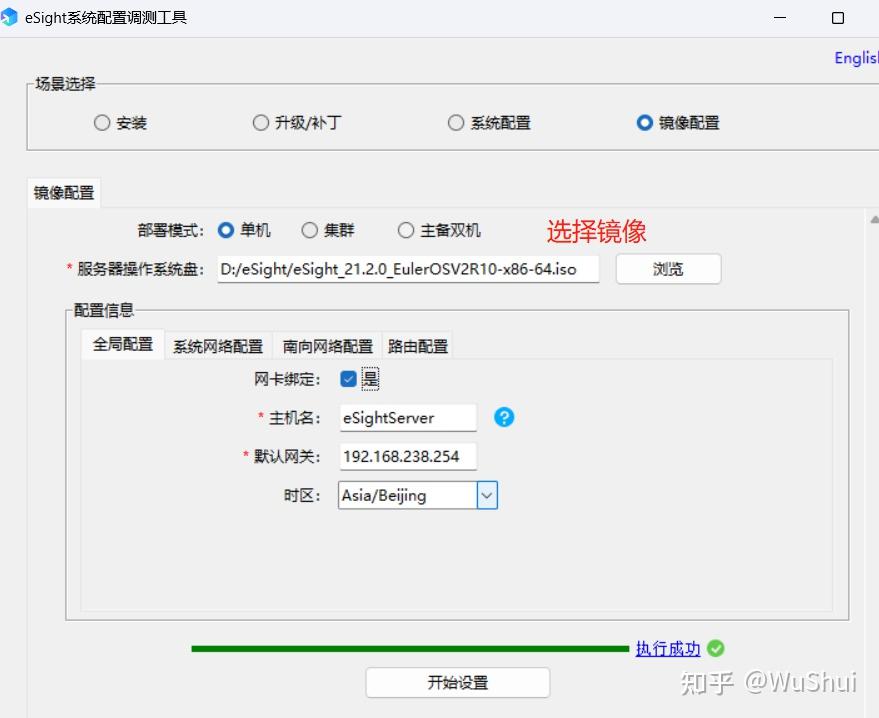Uncheck the 网卡绑定 checkbox
This screenshot has height=718, width=879.
tap(347, 378)
